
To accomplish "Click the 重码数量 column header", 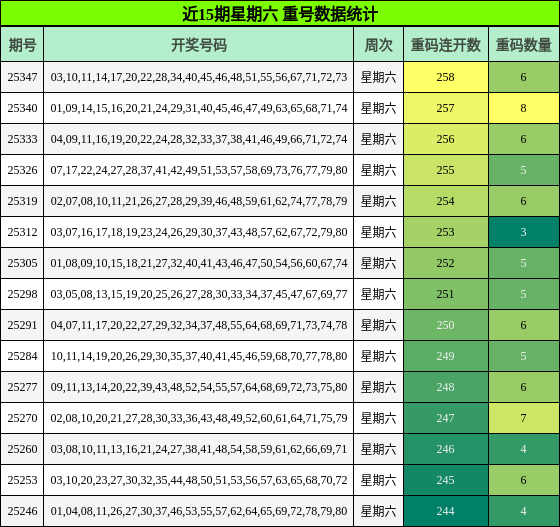I will click(524, 45).
